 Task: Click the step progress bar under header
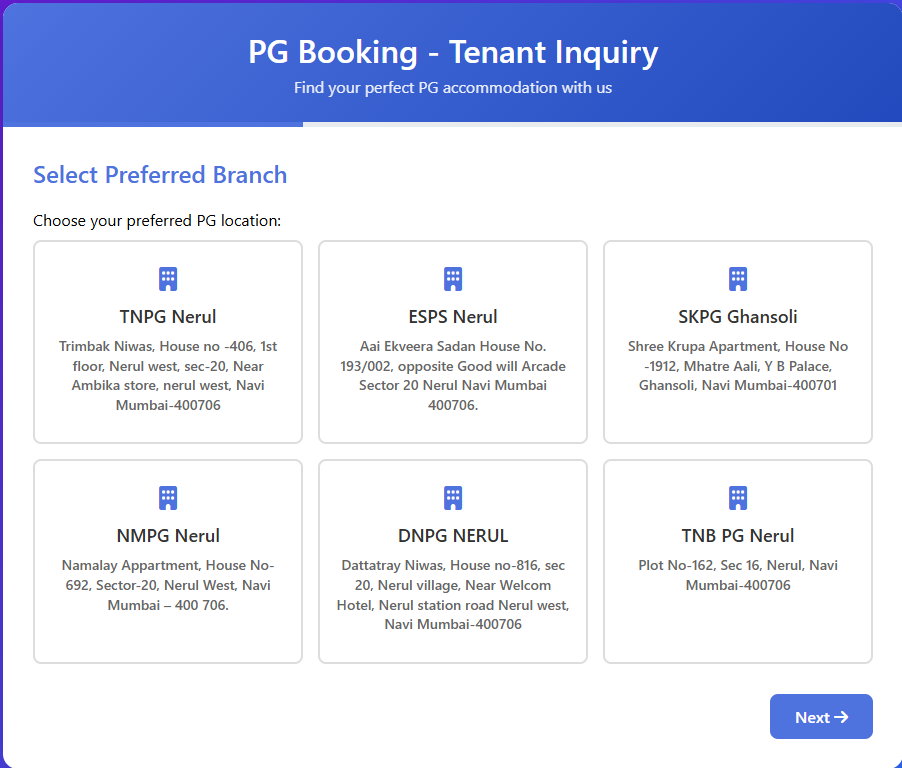(452, 125)
